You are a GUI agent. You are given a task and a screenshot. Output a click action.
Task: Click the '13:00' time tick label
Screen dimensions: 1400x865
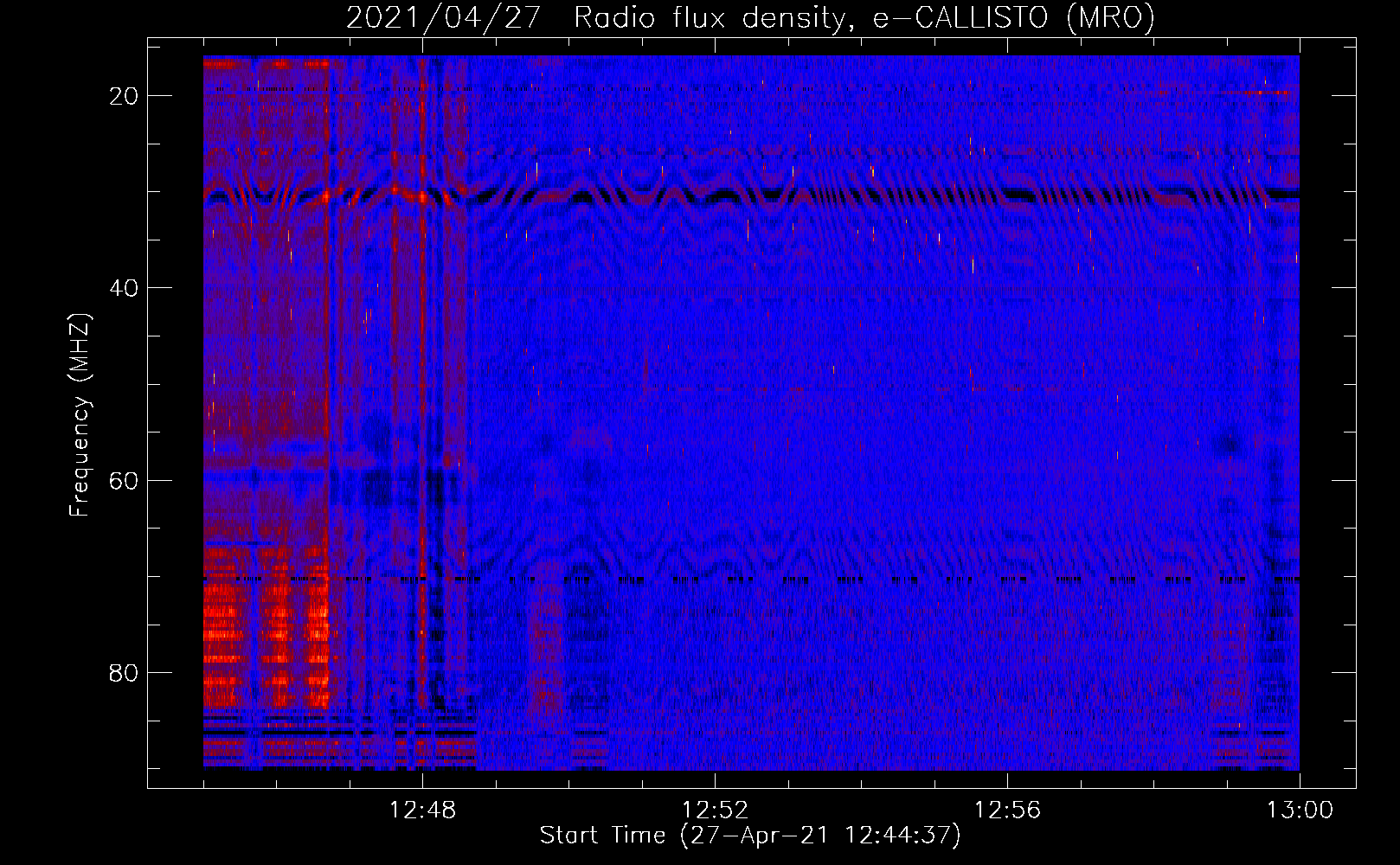pyautogui.click(x=1300, y=811)
